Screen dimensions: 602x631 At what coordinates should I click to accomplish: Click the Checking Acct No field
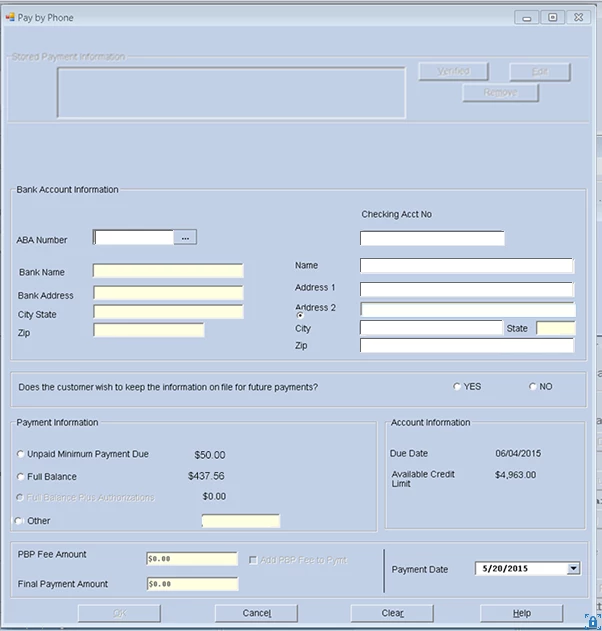point(432,238)
